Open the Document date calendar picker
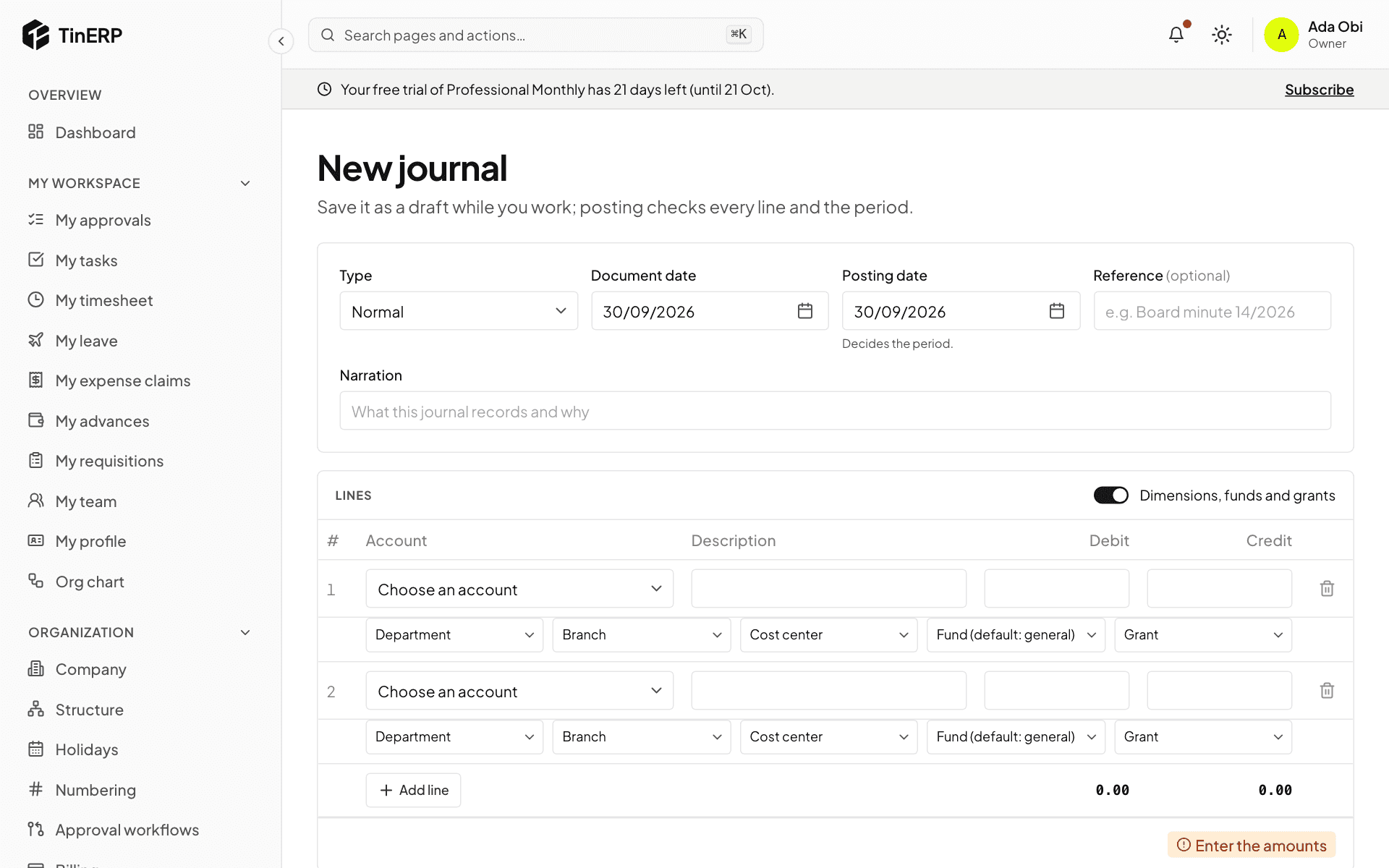The width and height of the screenshot is (1389, 868). (x=805, y=311)
